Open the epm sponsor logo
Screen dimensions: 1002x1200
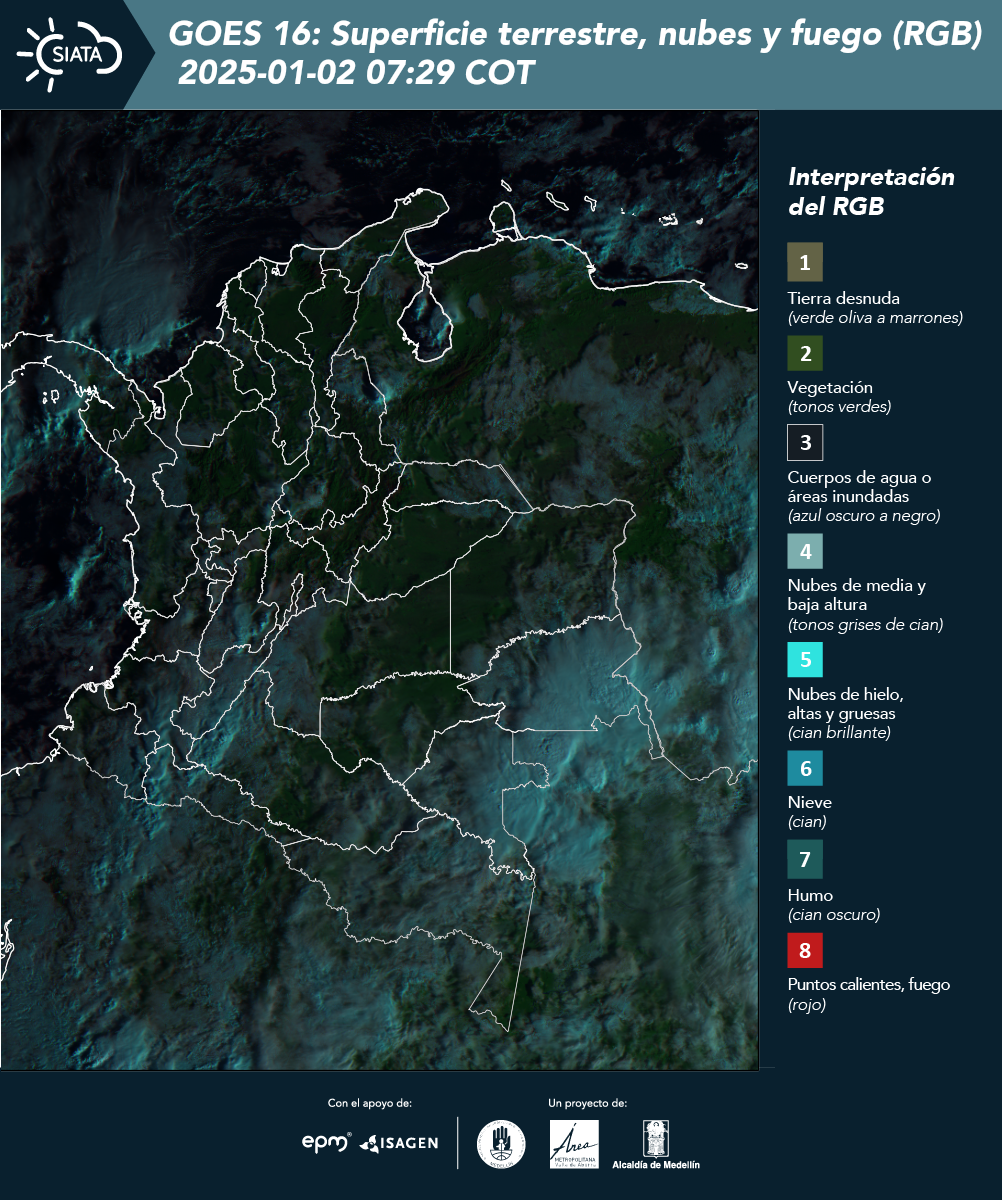click(x=327, y=1142)
